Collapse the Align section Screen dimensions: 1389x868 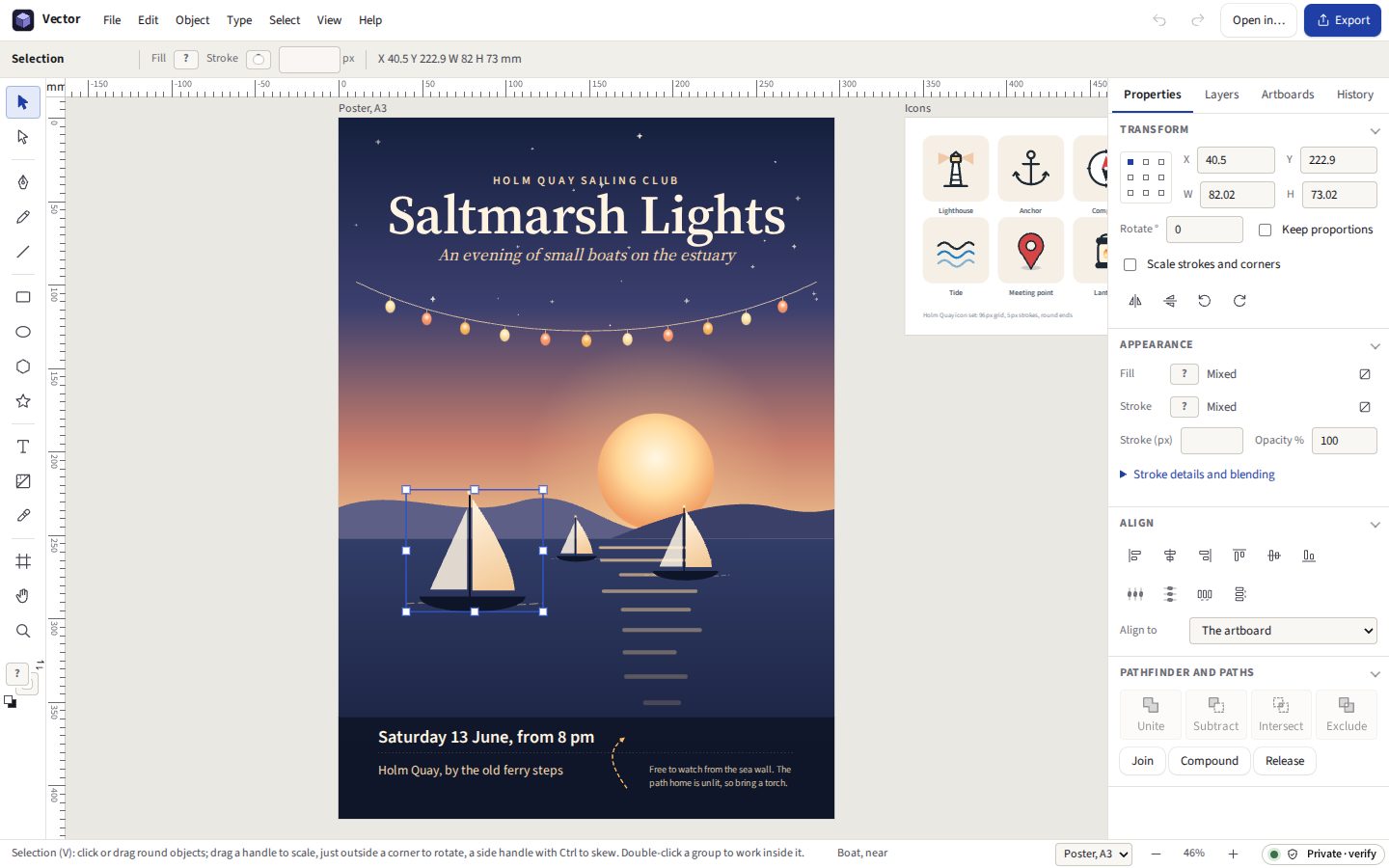1375,524
